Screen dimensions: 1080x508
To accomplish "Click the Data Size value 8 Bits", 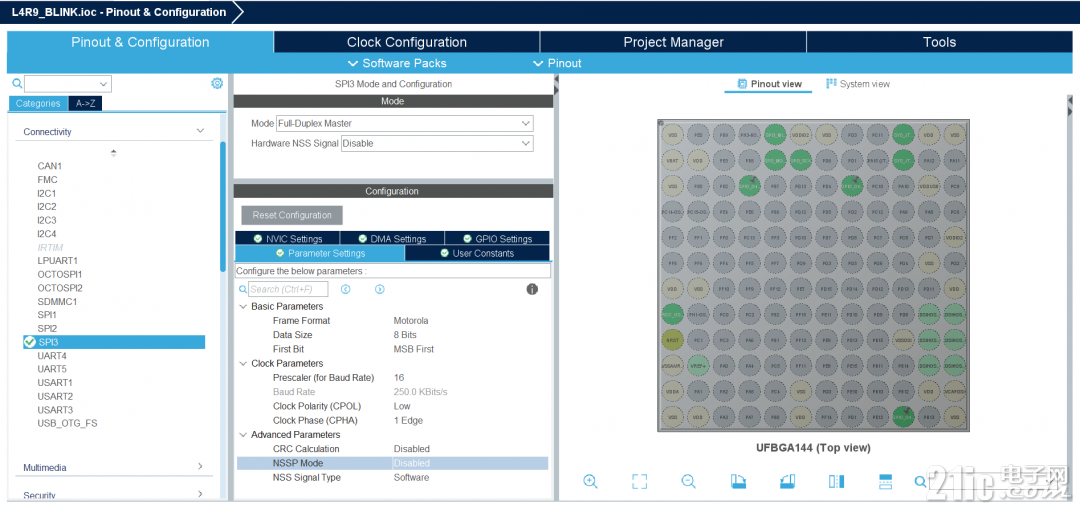I will [x=405, y=335].
